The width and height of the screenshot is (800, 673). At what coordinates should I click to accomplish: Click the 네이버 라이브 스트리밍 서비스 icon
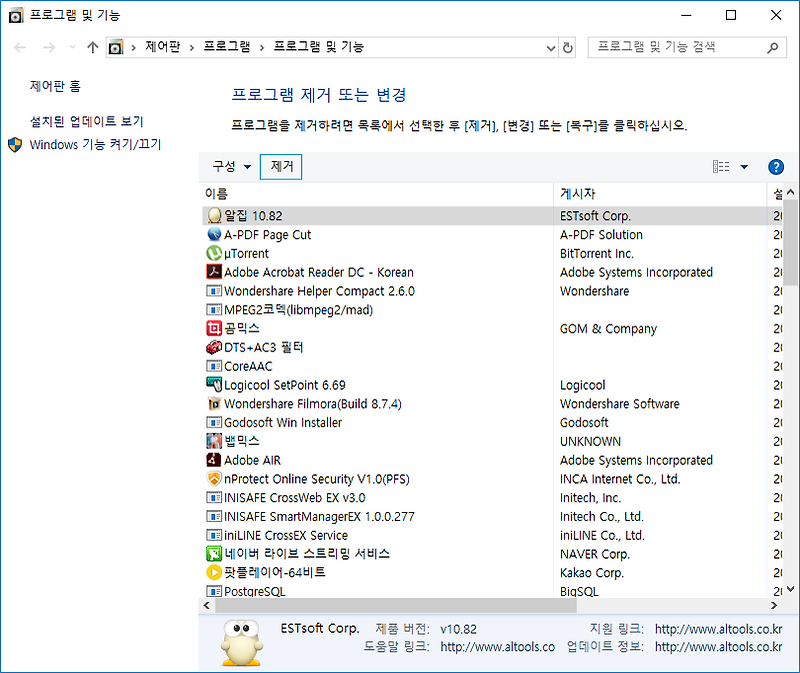tap(214, 554)
